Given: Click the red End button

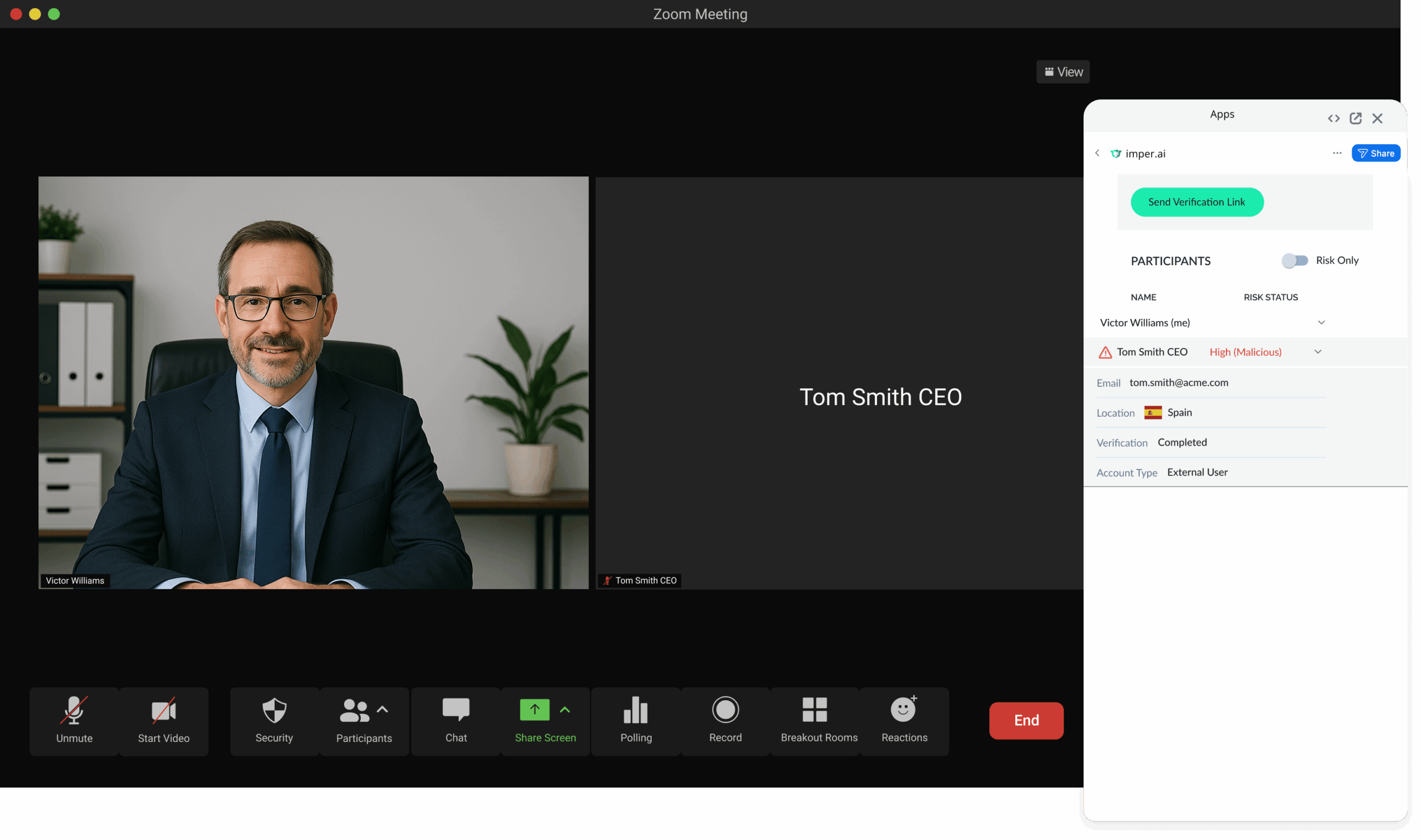Looking at the screenshot, I should [1025, 720].
